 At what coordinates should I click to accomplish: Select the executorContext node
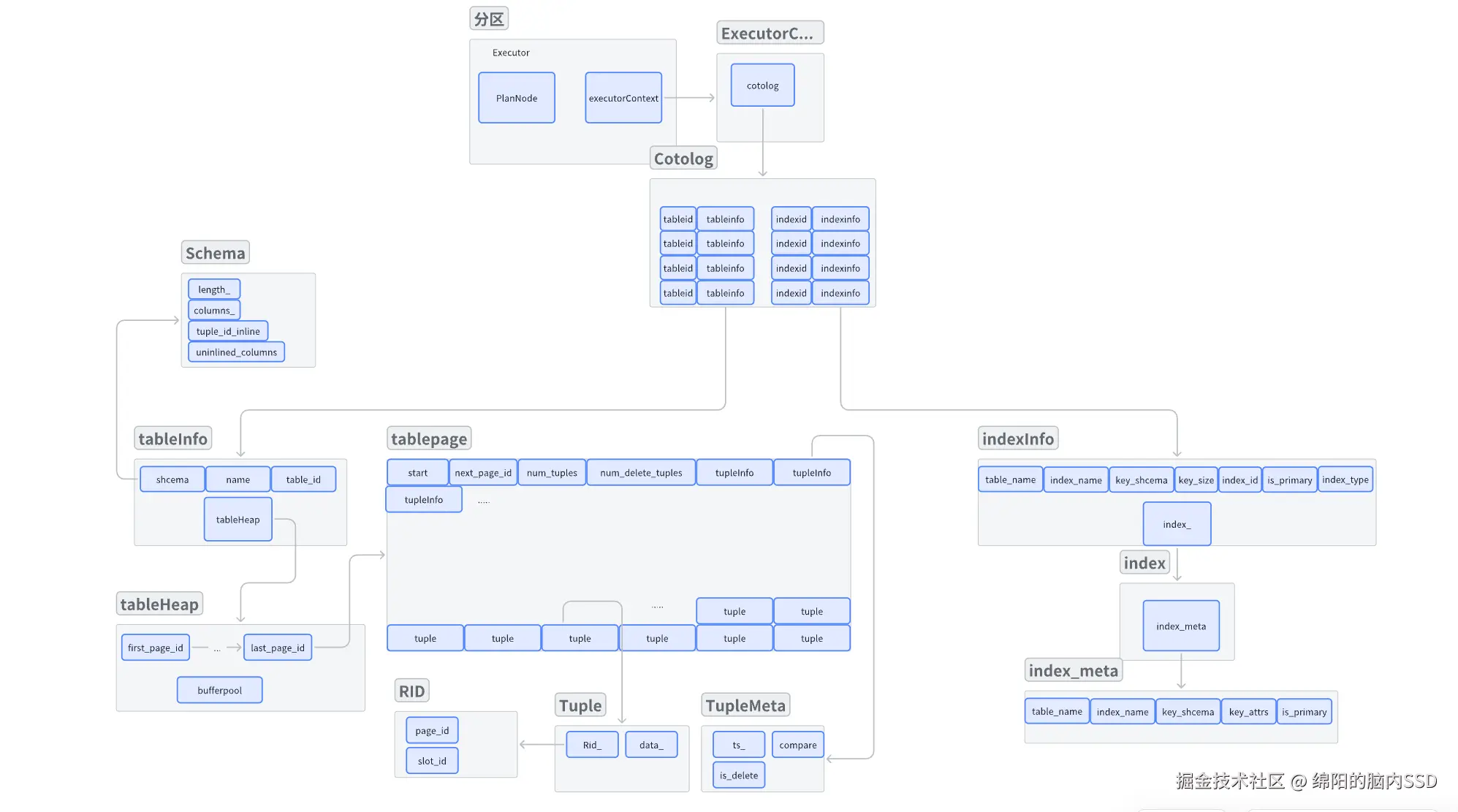623,98
